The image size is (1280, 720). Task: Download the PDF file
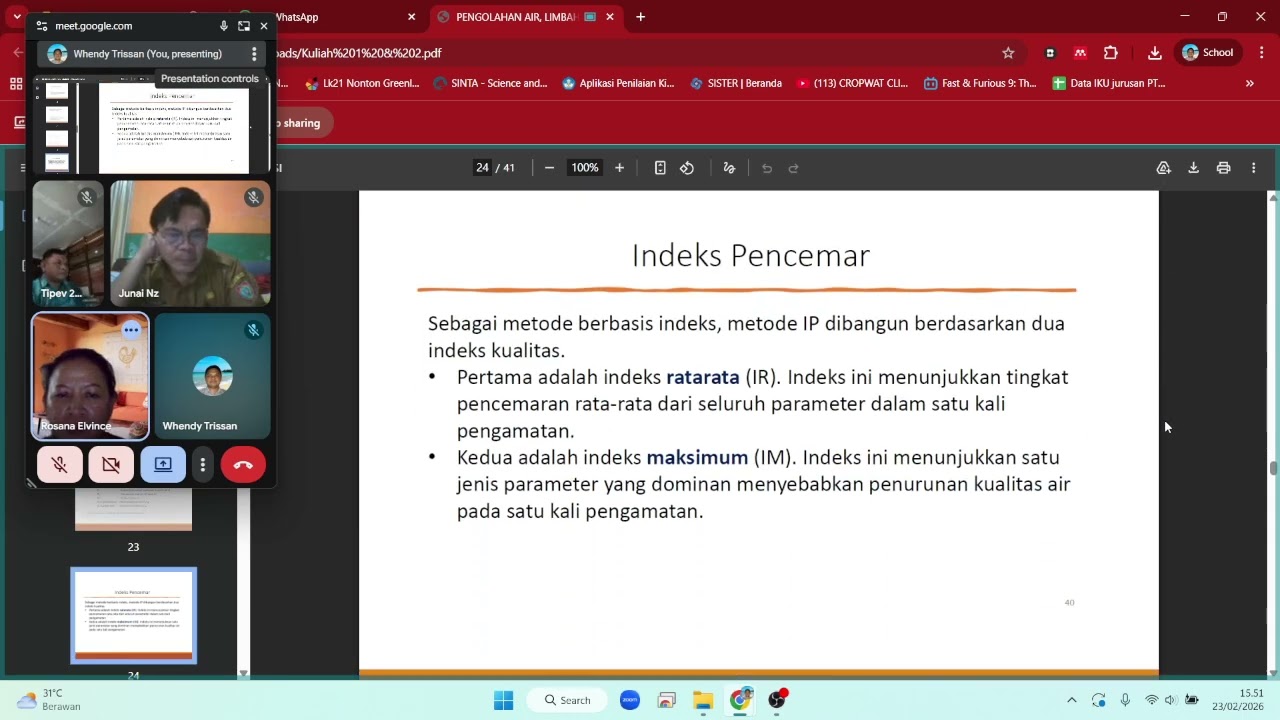1193,168
